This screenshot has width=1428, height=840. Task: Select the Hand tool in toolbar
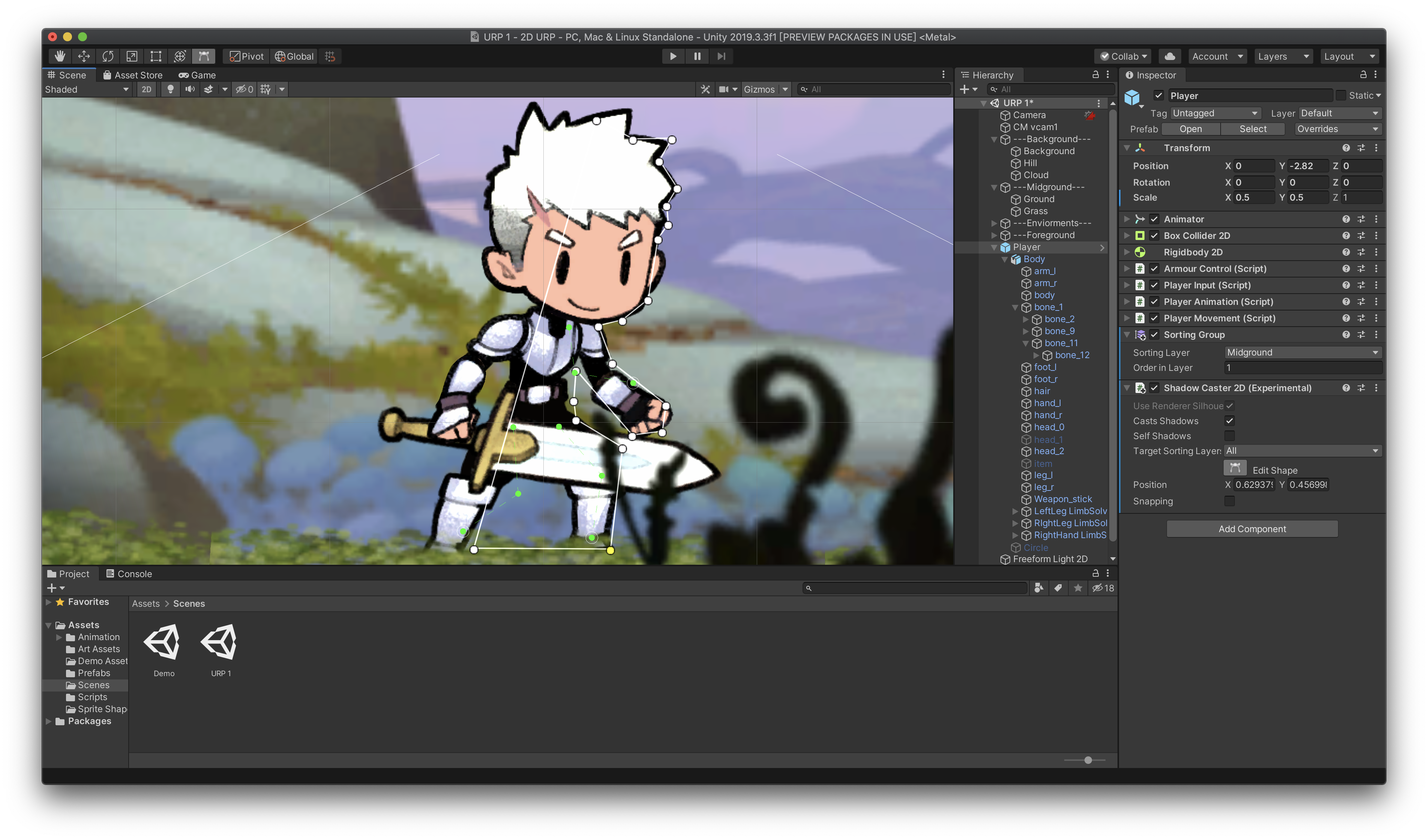60,56
